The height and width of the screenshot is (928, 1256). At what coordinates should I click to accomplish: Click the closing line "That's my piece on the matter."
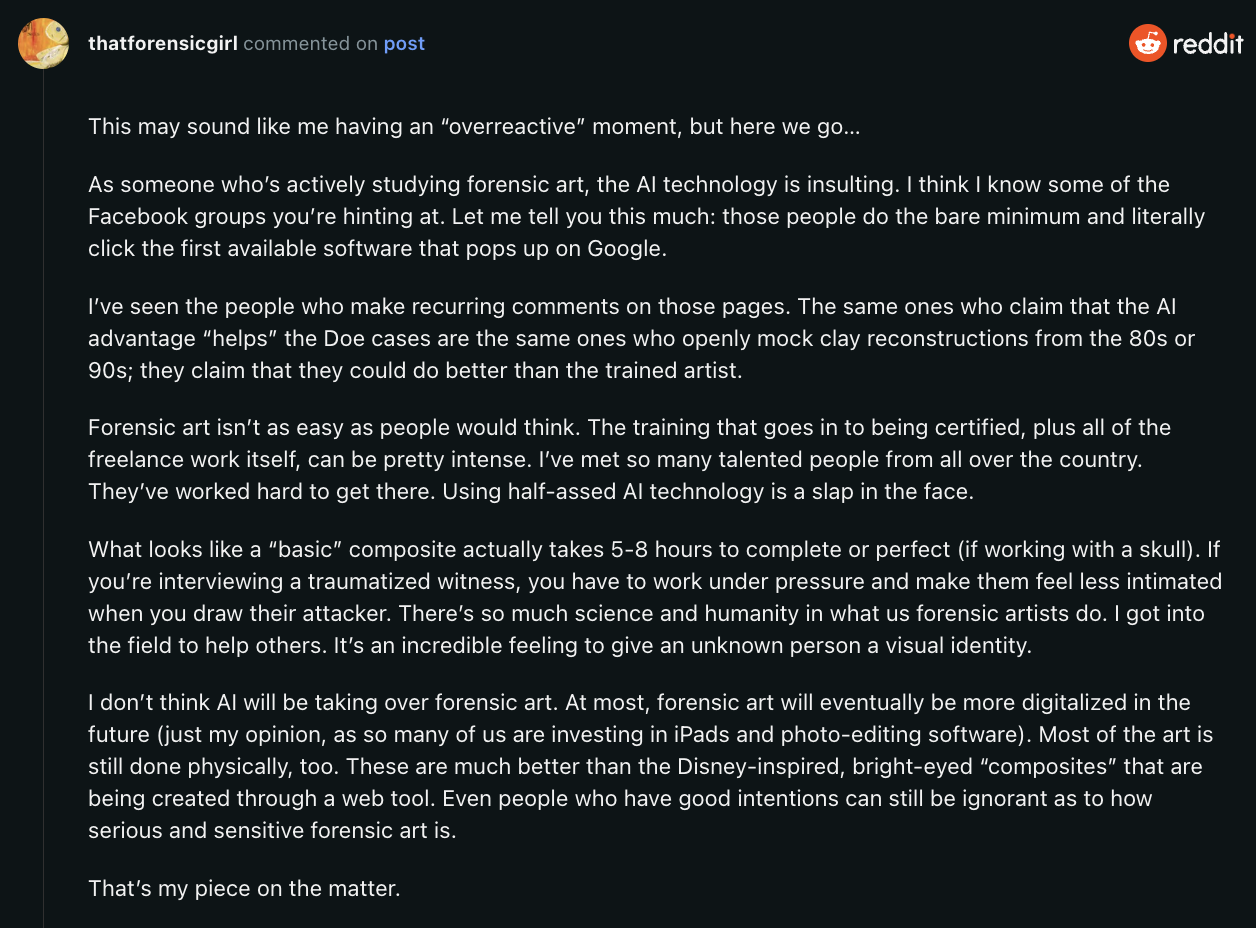tap(244, 887)
